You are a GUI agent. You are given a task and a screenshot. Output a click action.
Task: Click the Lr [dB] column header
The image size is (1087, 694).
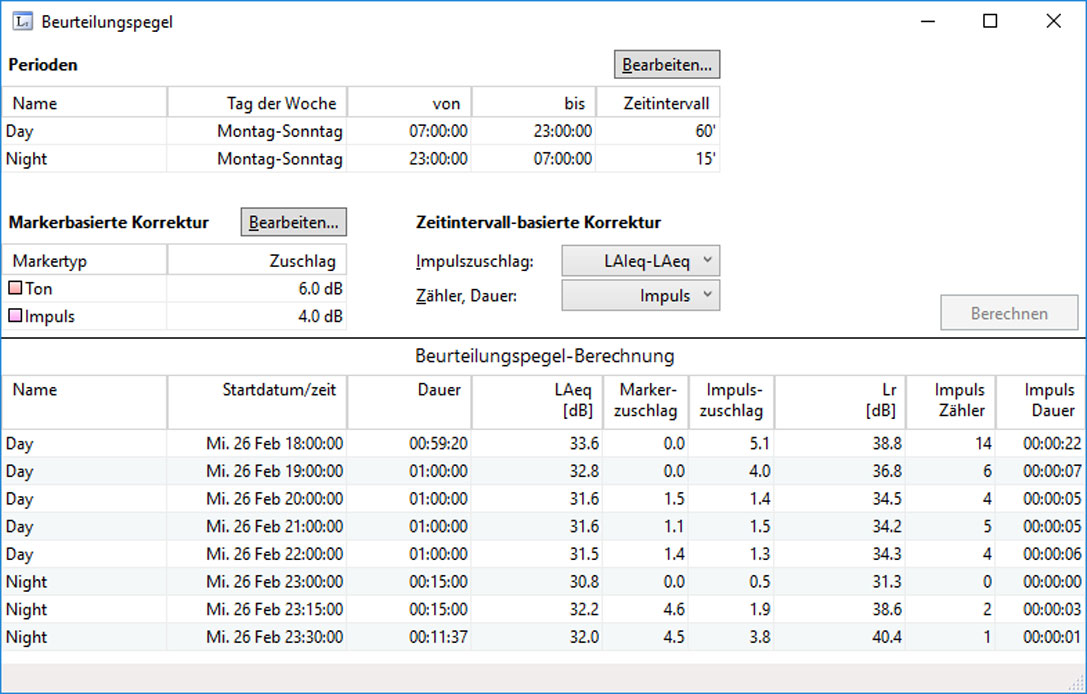click(840, 400)
